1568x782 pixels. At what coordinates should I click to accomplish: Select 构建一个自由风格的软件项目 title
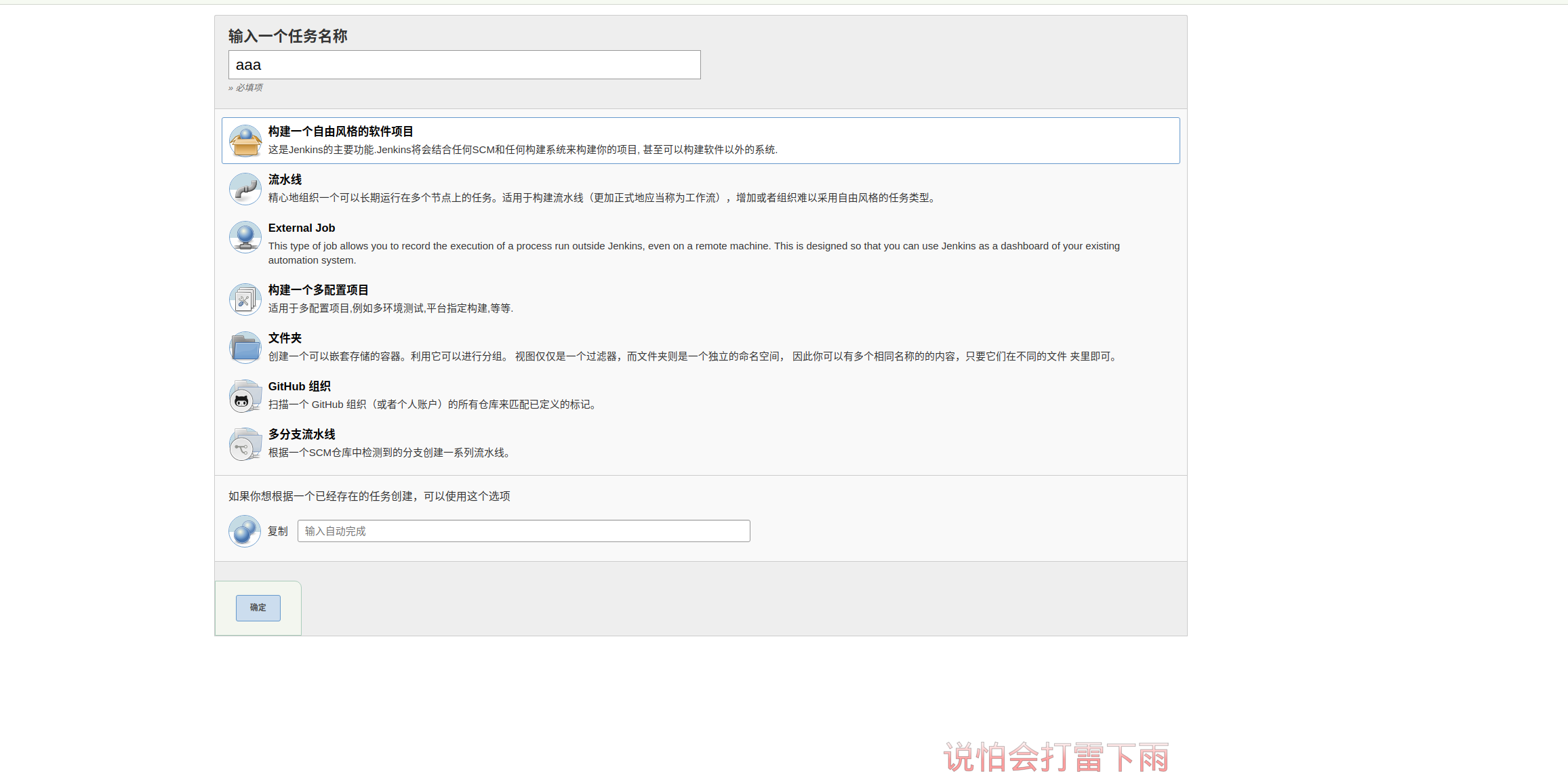point(340,131)
